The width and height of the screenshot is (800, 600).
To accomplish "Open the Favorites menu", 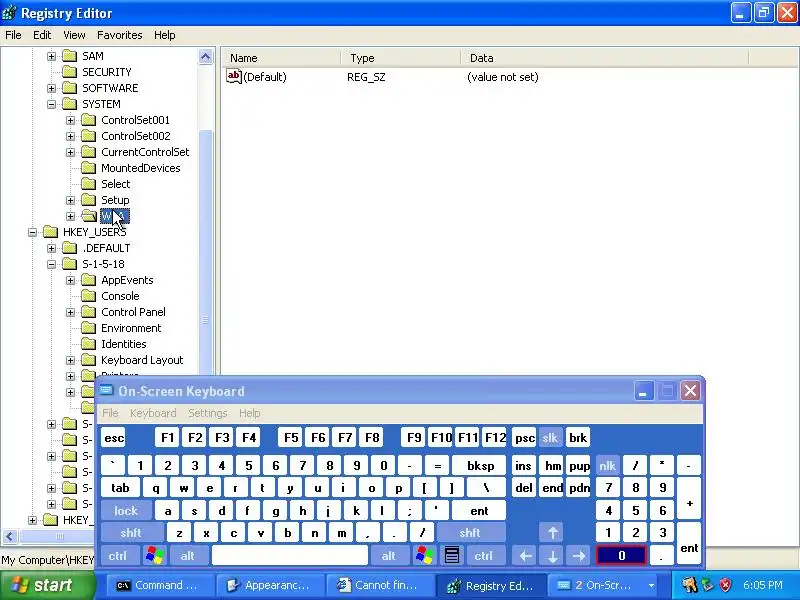I will (x=119, y=35).
